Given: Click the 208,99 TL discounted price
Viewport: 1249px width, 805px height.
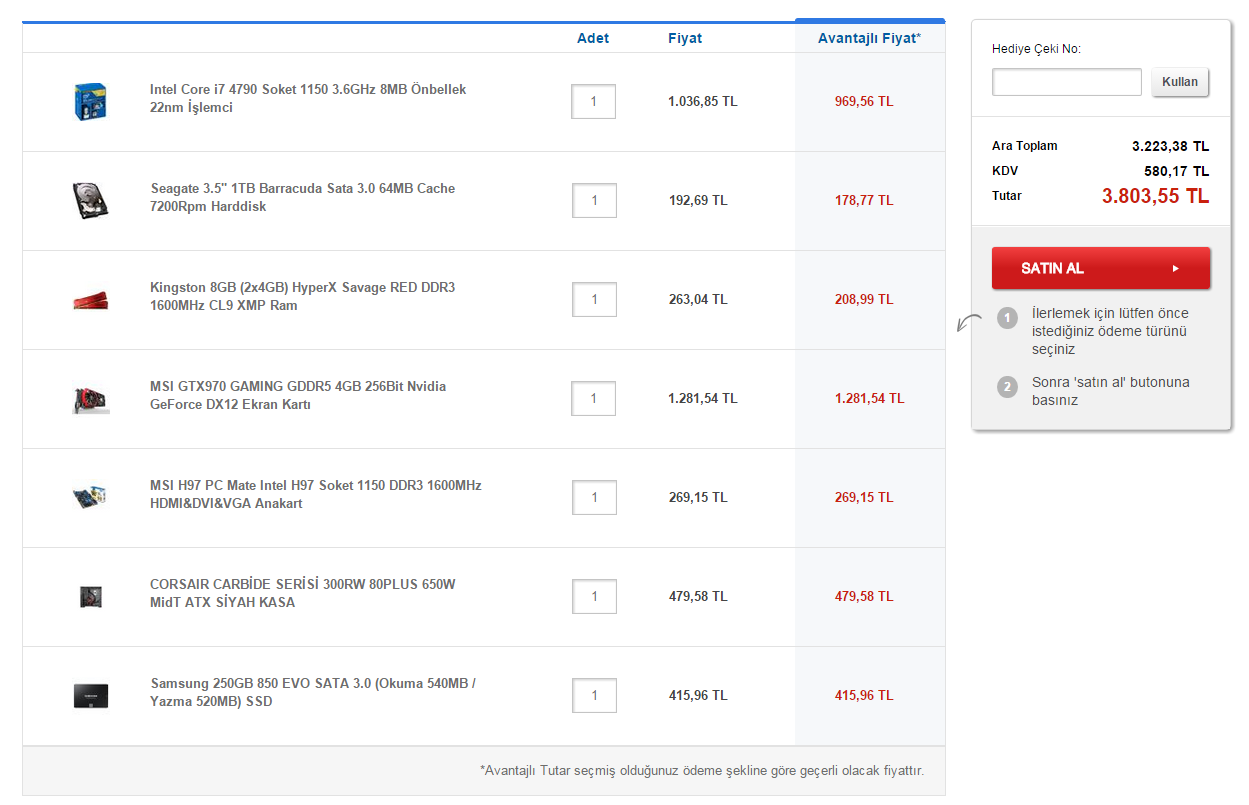Looking at the screenshot, I should [x=864, y=299].
